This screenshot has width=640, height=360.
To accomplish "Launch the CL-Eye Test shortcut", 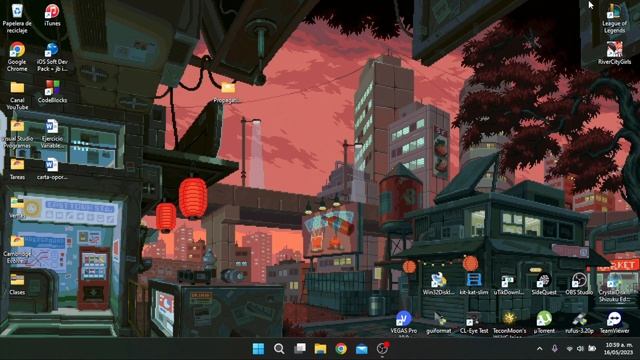I will point(473,322).
